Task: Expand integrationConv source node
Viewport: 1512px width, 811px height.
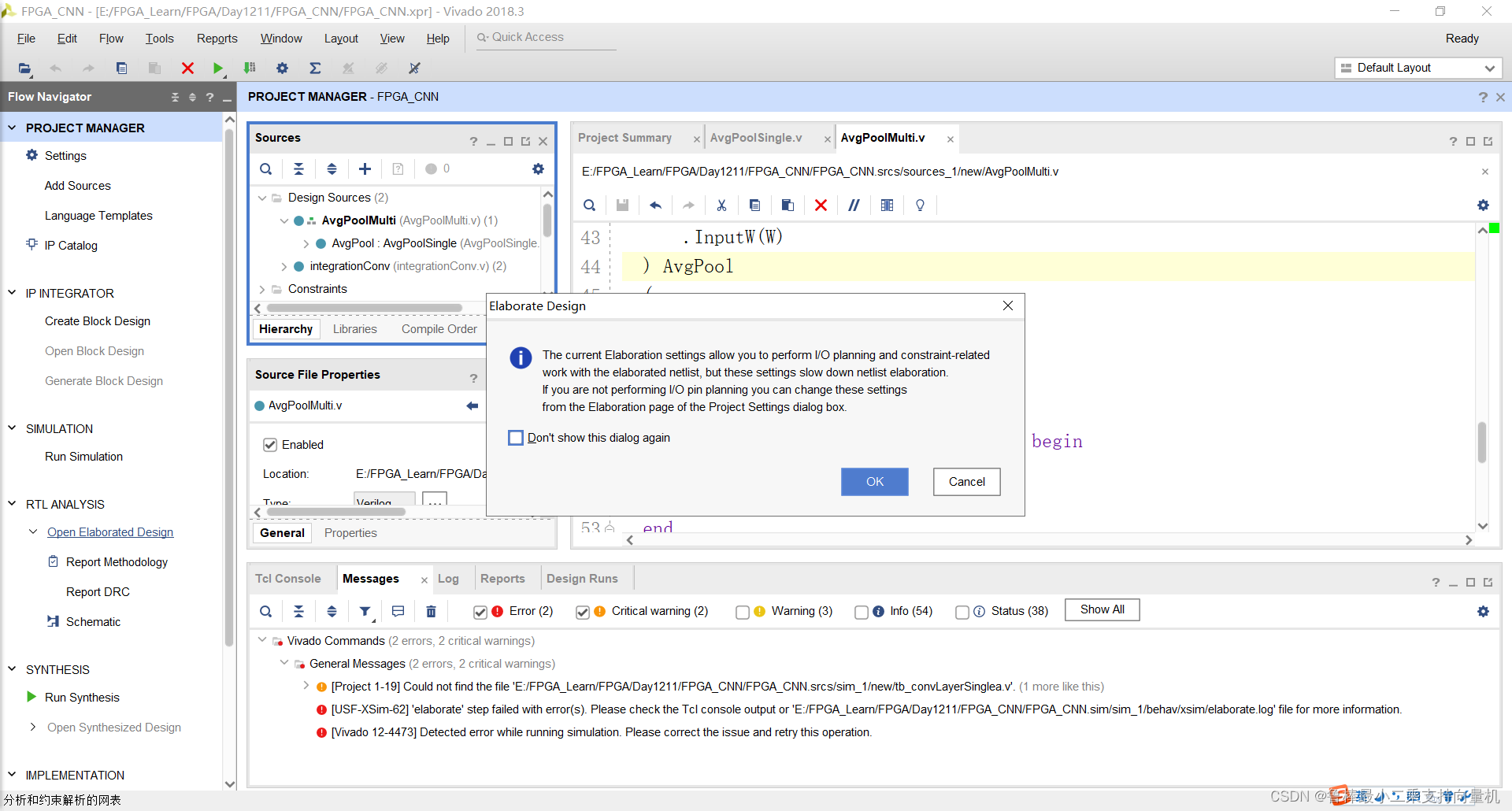Action: [284, 266]
